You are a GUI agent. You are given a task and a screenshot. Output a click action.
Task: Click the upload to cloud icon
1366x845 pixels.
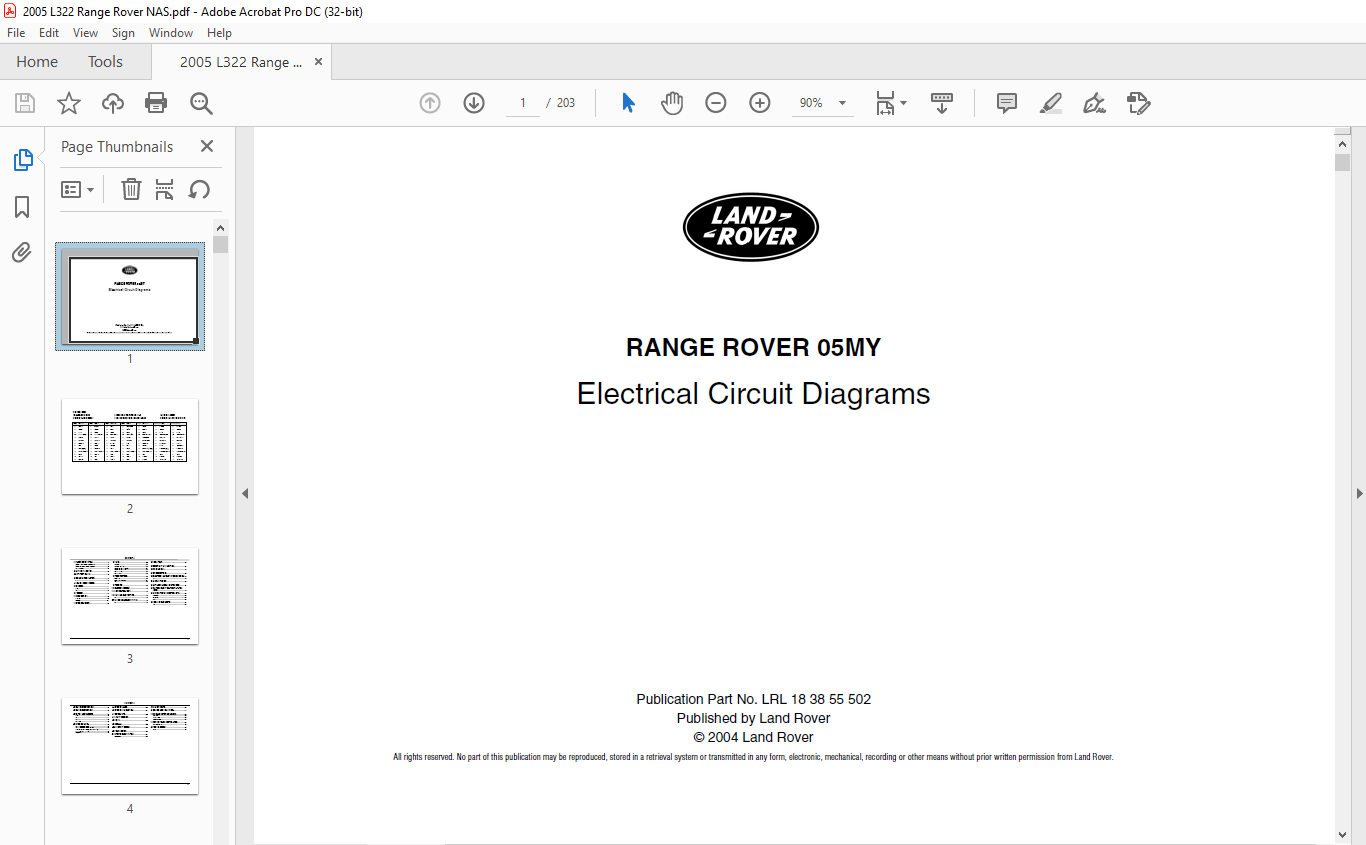pos(113,103)
